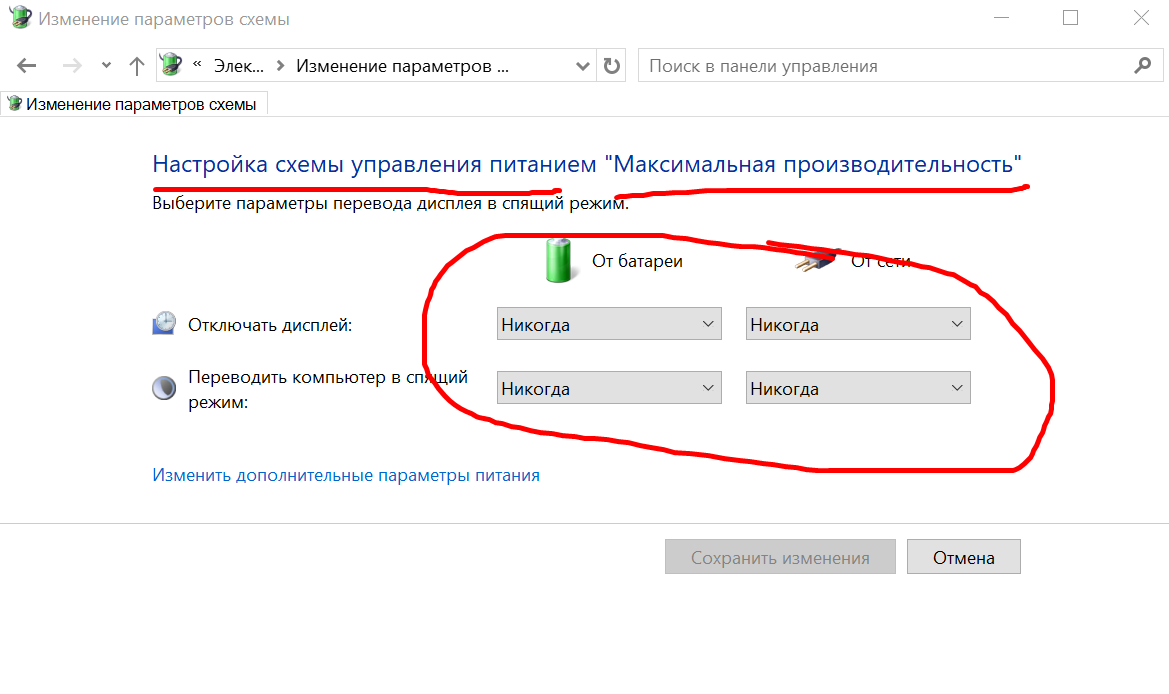
Task: Click the up arrow to parent folder
Action: [x=136, y=65]
